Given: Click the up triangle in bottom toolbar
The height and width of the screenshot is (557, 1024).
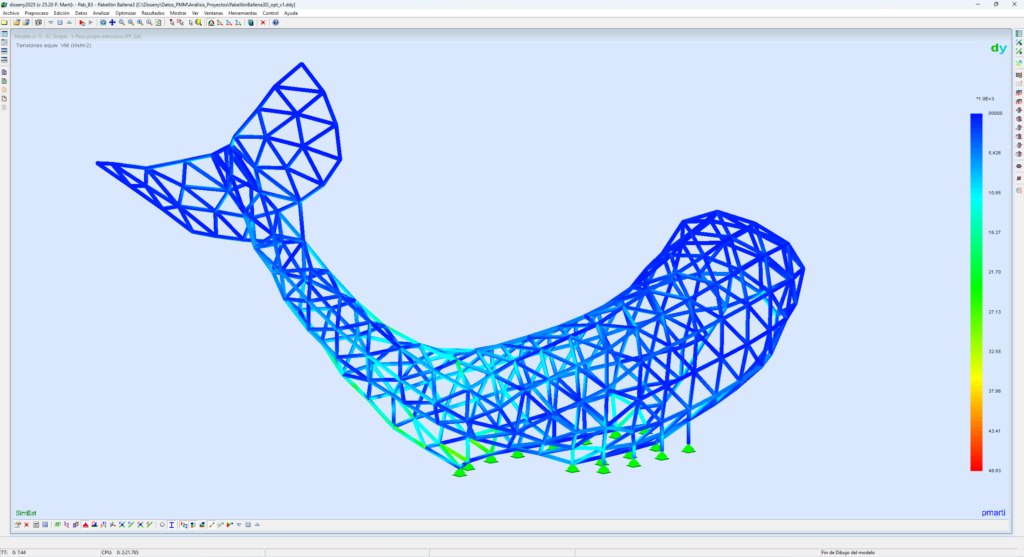Looking at the screenshot, I should point(257,524).
